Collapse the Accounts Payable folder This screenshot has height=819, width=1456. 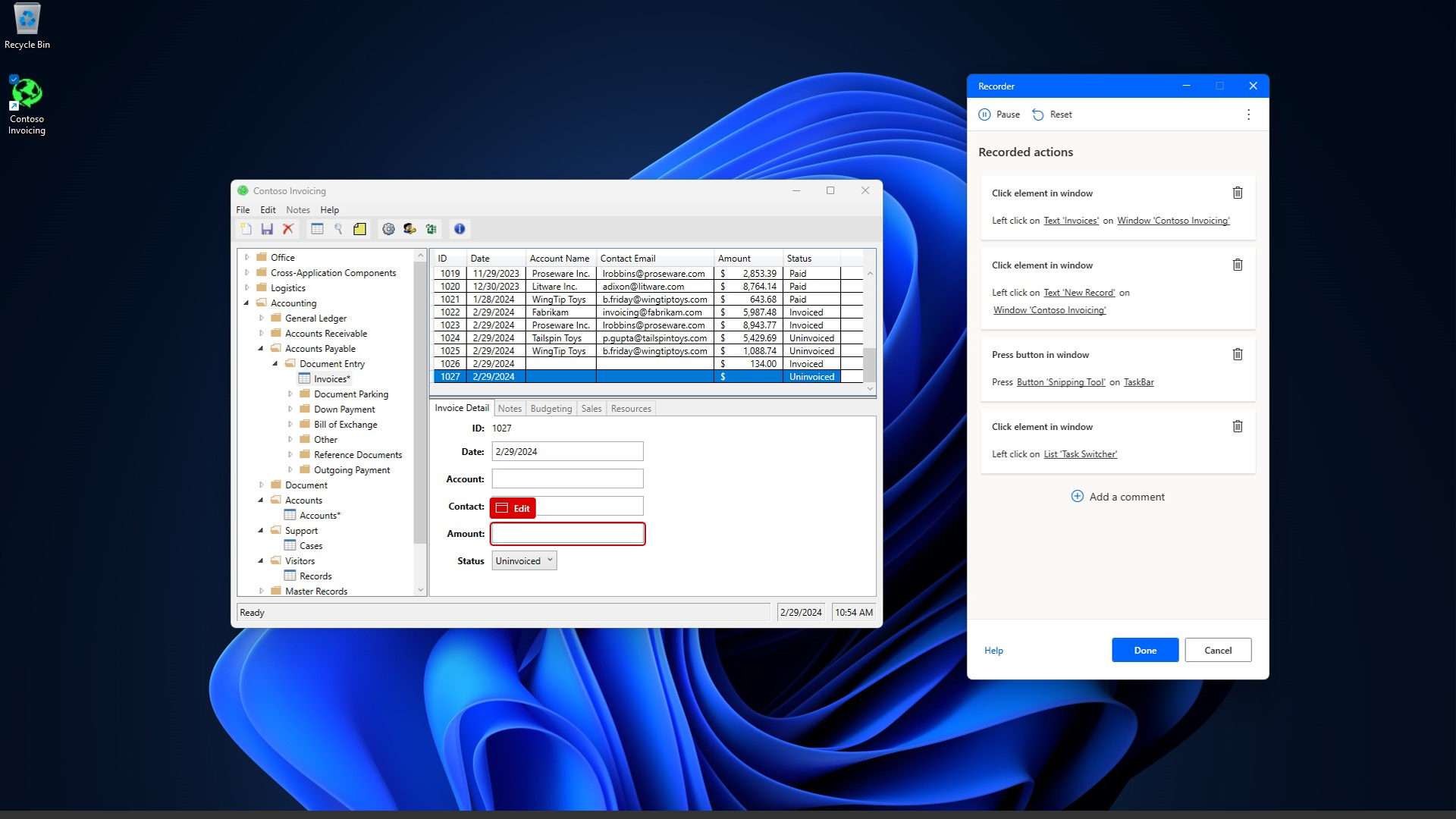(262, 348)
